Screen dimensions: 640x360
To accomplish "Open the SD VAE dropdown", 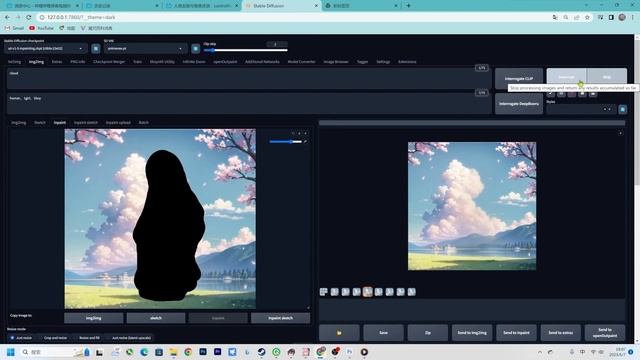I will (x=145, y=49).
